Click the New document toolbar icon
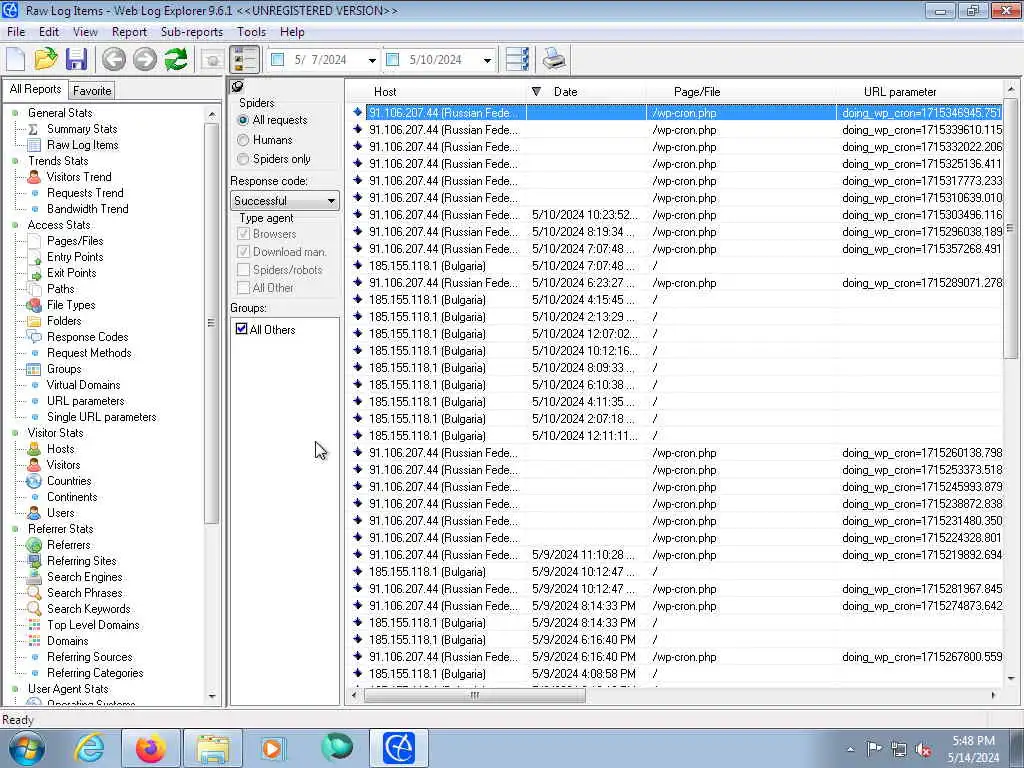Screen dimensions: 1024x768 [x=16, y=59]
